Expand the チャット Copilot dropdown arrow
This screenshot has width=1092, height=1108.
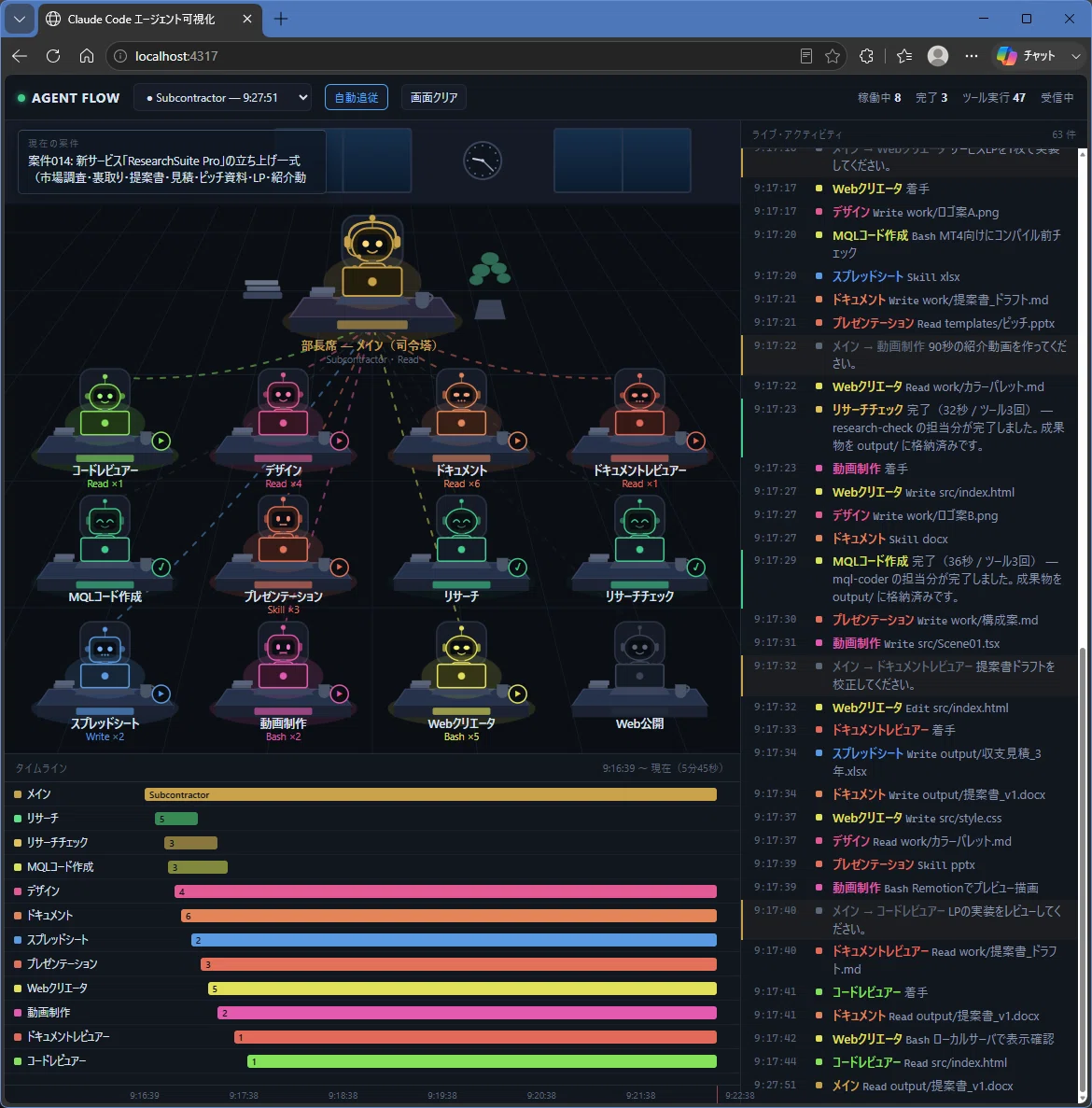[1076, 56]
